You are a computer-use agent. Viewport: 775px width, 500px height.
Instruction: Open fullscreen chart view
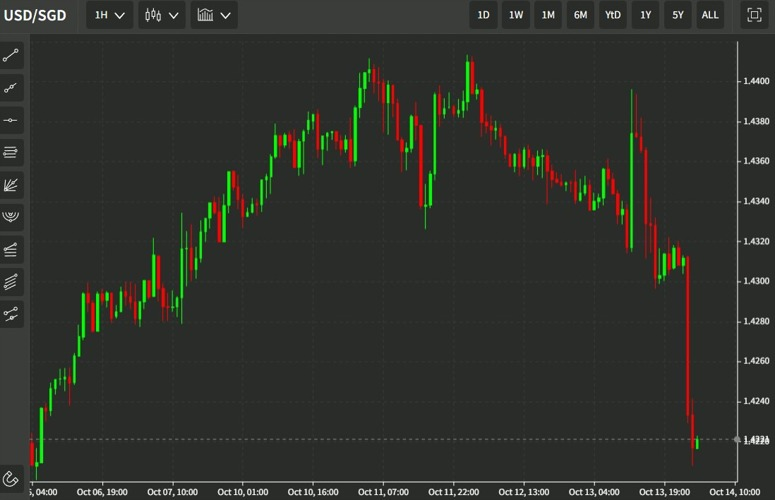754,15
